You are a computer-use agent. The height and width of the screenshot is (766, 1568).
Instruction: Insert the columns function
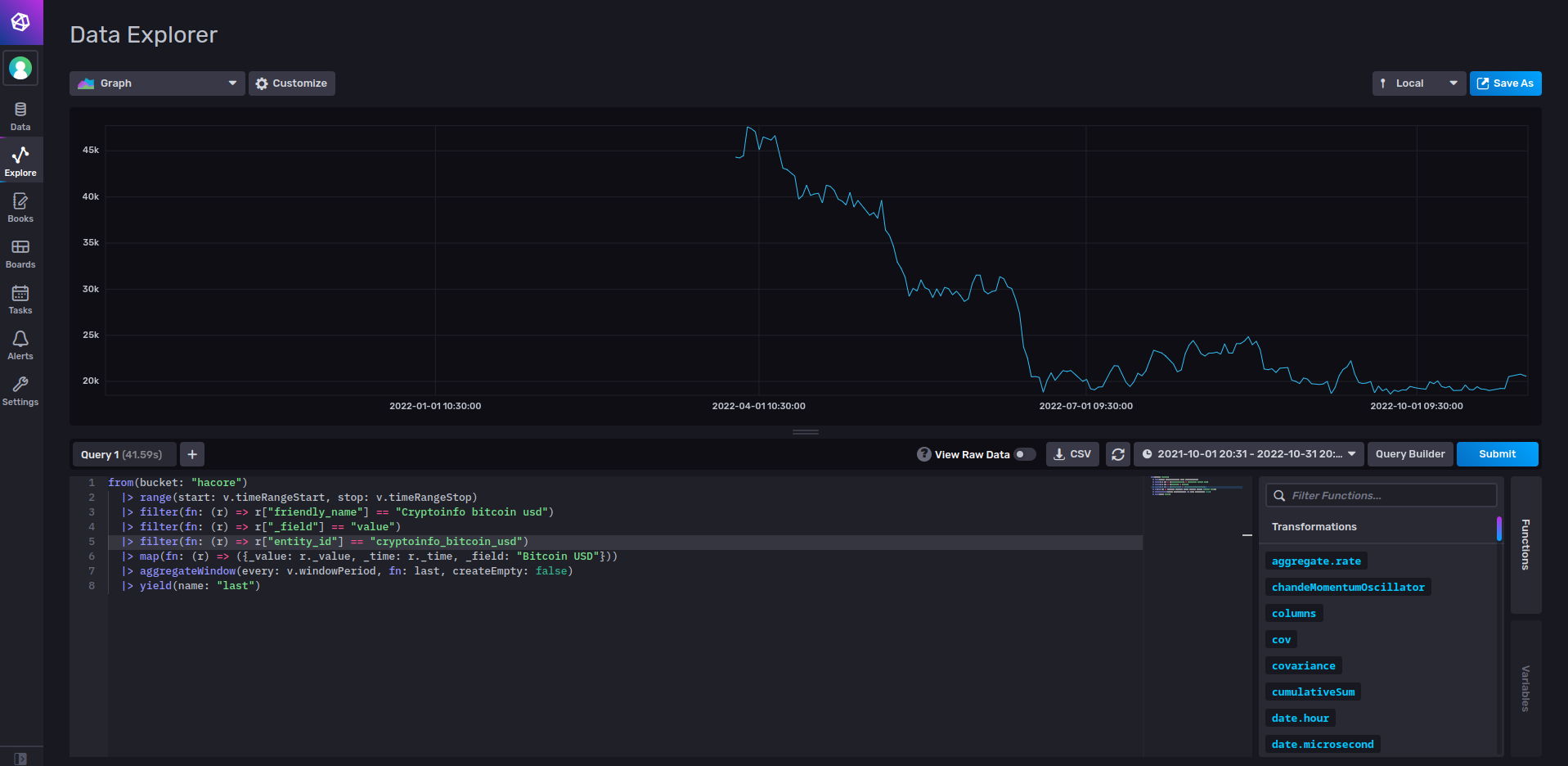point(1294,613)
